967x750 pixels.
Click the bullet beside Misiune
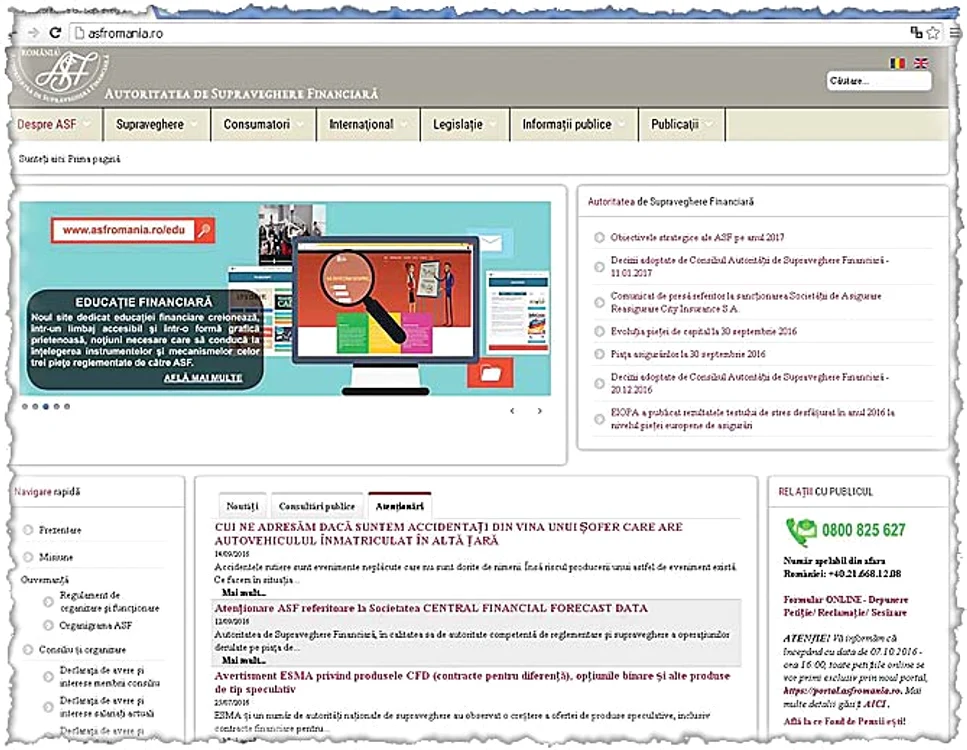(x=28, y=557)
